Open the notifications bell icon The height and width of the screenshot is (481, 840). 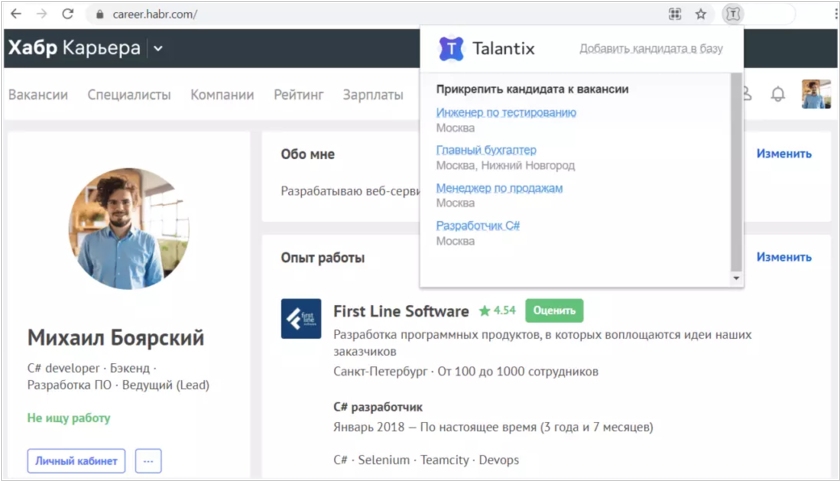[x=778, y=94]
